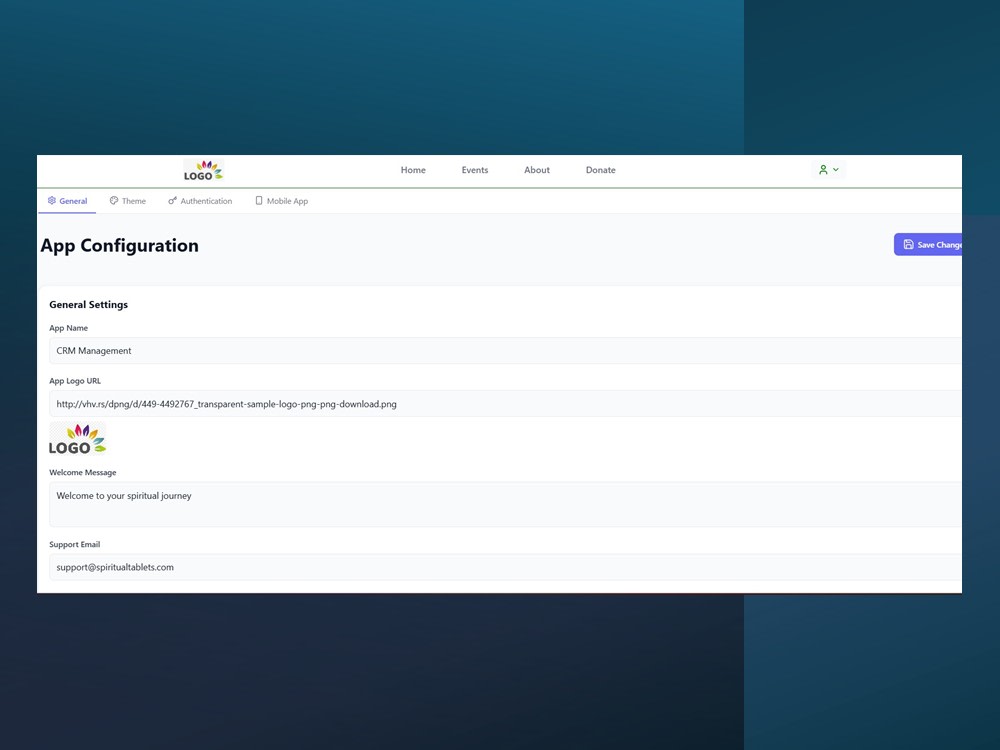Click the Support Email input field
Image resolution: width=1000 pixels, height=750 pixels.
pyautogui.click(x=505, y=567)
